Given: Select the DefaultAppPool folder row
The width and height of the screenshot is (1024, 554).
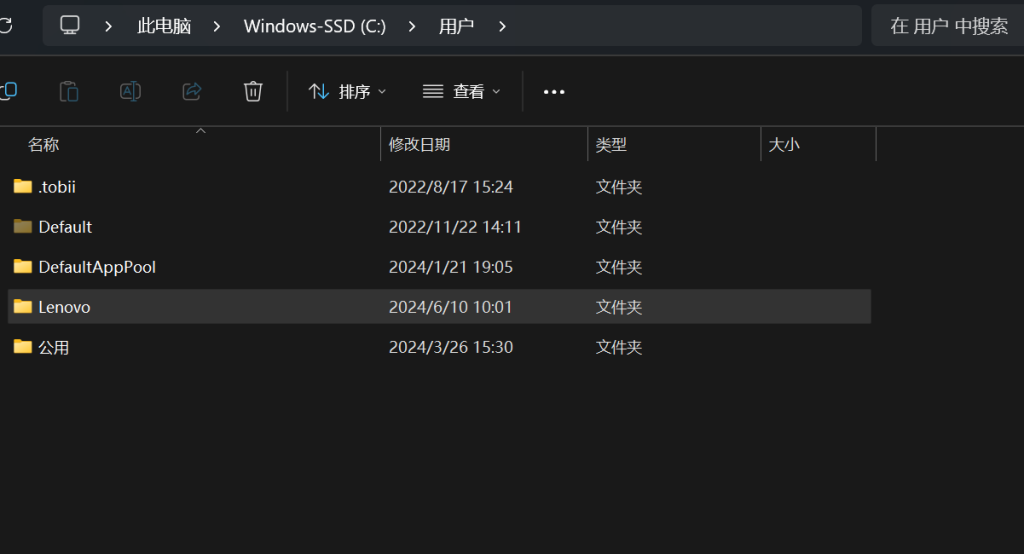Looking at the screenshot, I should (x=97, y=267).
